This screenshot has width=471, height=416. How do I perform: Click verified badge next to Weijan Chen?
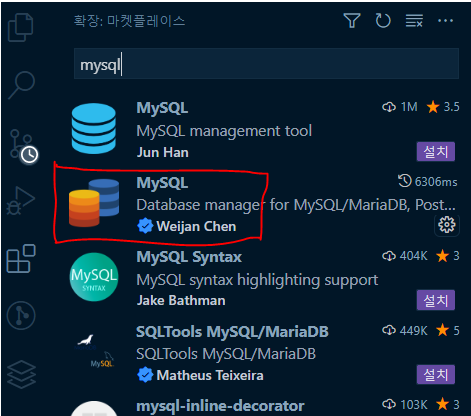145,226
